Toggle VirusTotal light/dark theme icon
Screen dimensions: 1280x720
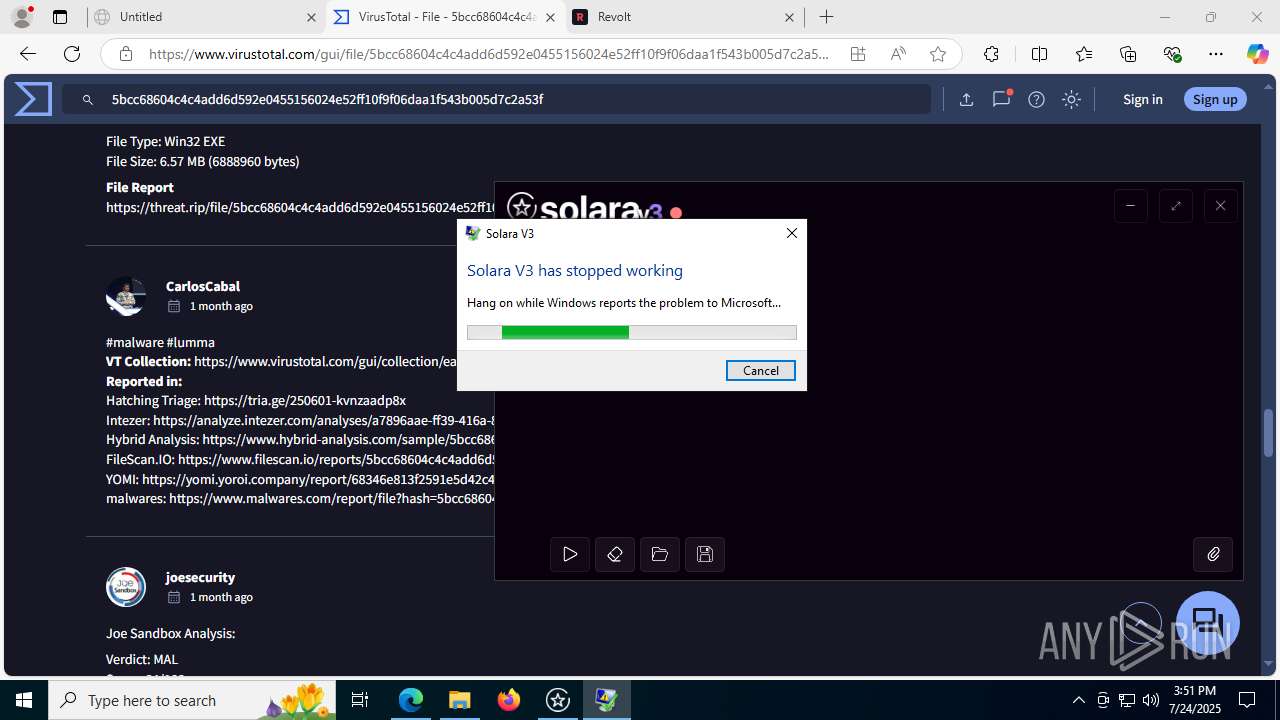[x=1072, y=99]
